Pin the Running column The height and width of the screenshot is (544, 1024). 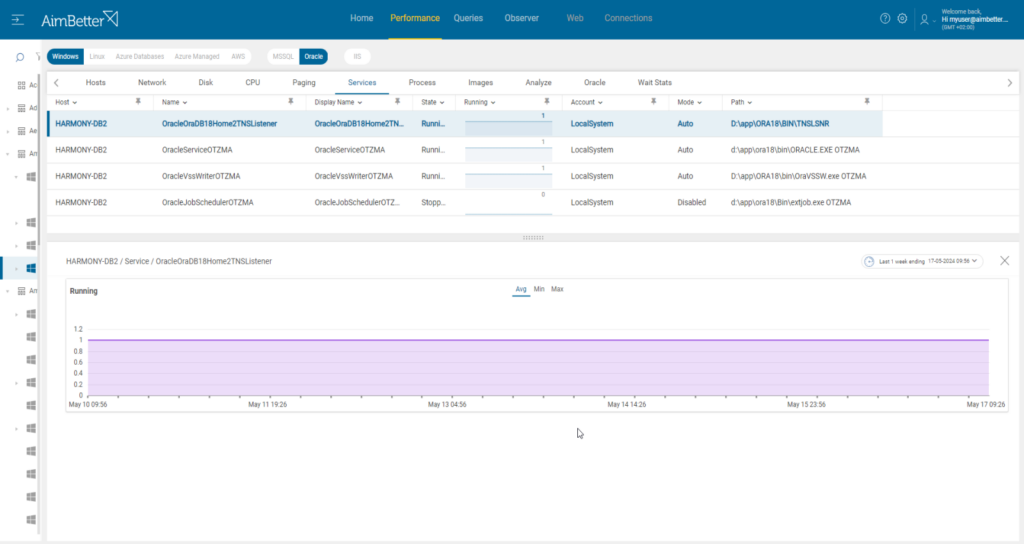coord(547,102)
